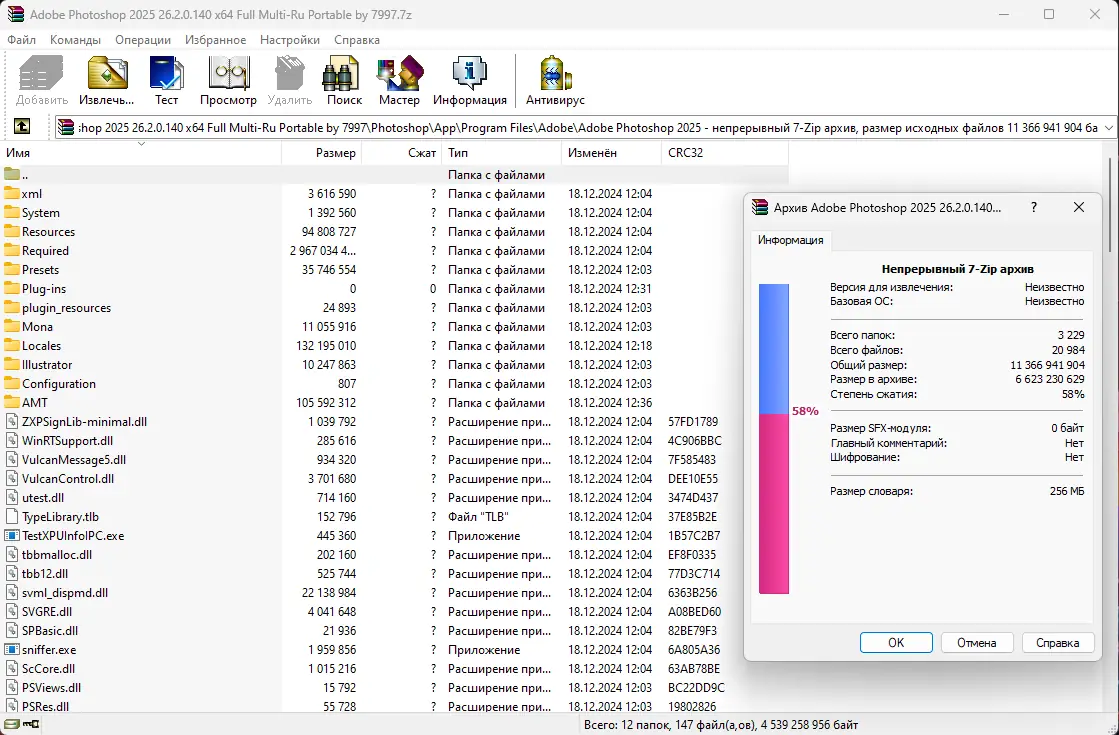
Task: Confirm dialog with OK button
Action: (x=896, y=642)
